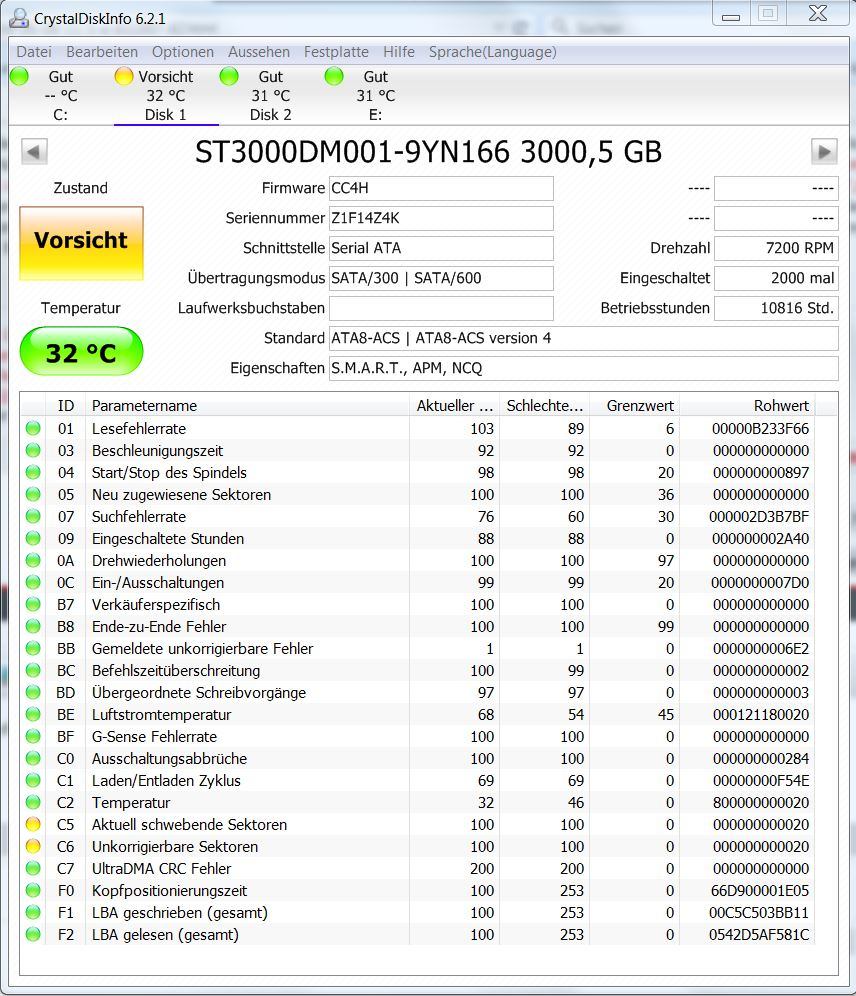Click the CrystalDiskInfo title bar app icon

click(x=19, y=18)
